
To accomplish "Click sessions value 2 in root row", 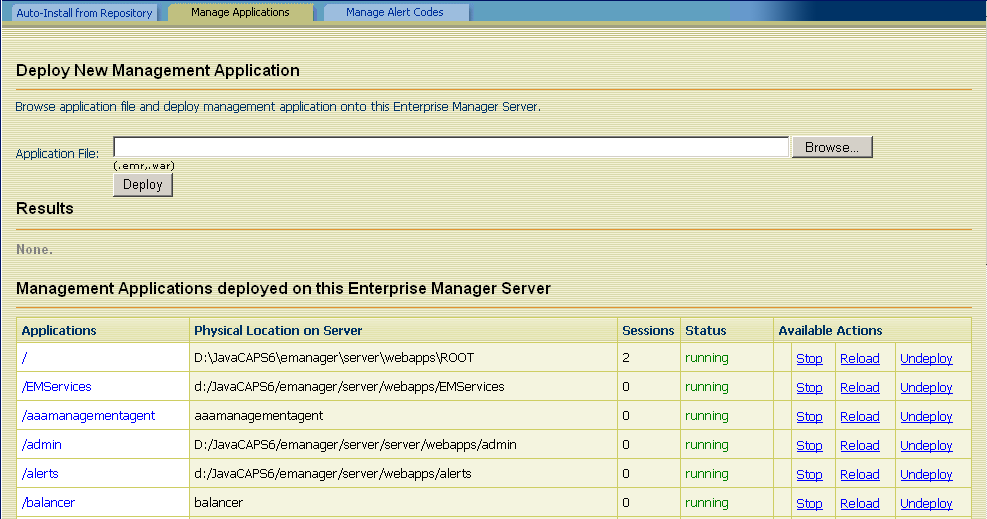I will [x=626, y=358].
